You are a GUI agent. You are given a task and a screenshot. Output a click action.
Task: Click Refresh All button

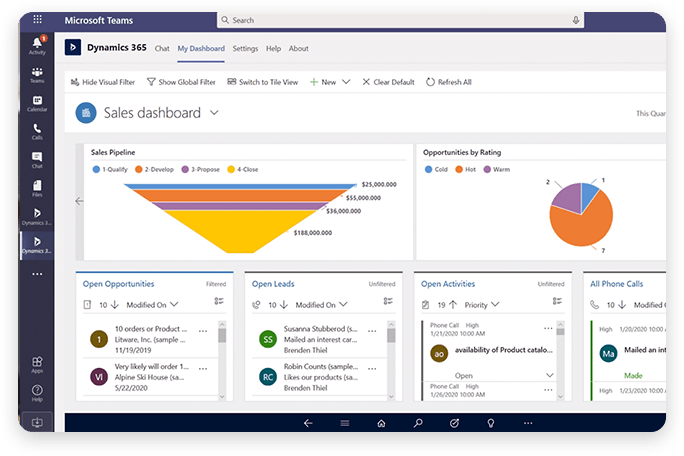(449, 82)
